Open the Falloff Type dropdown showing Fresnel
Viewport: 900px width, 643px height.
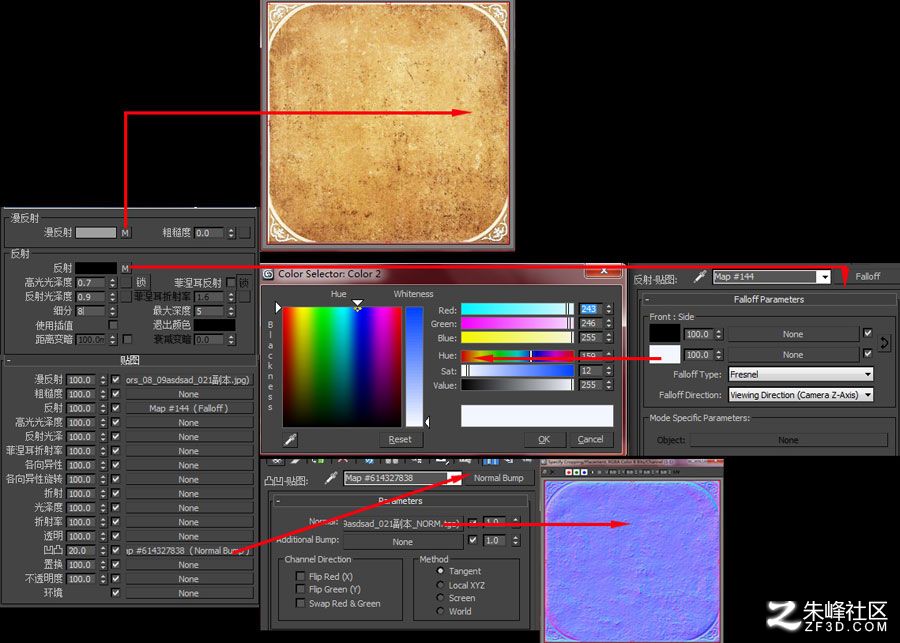(x=801, y=374)
